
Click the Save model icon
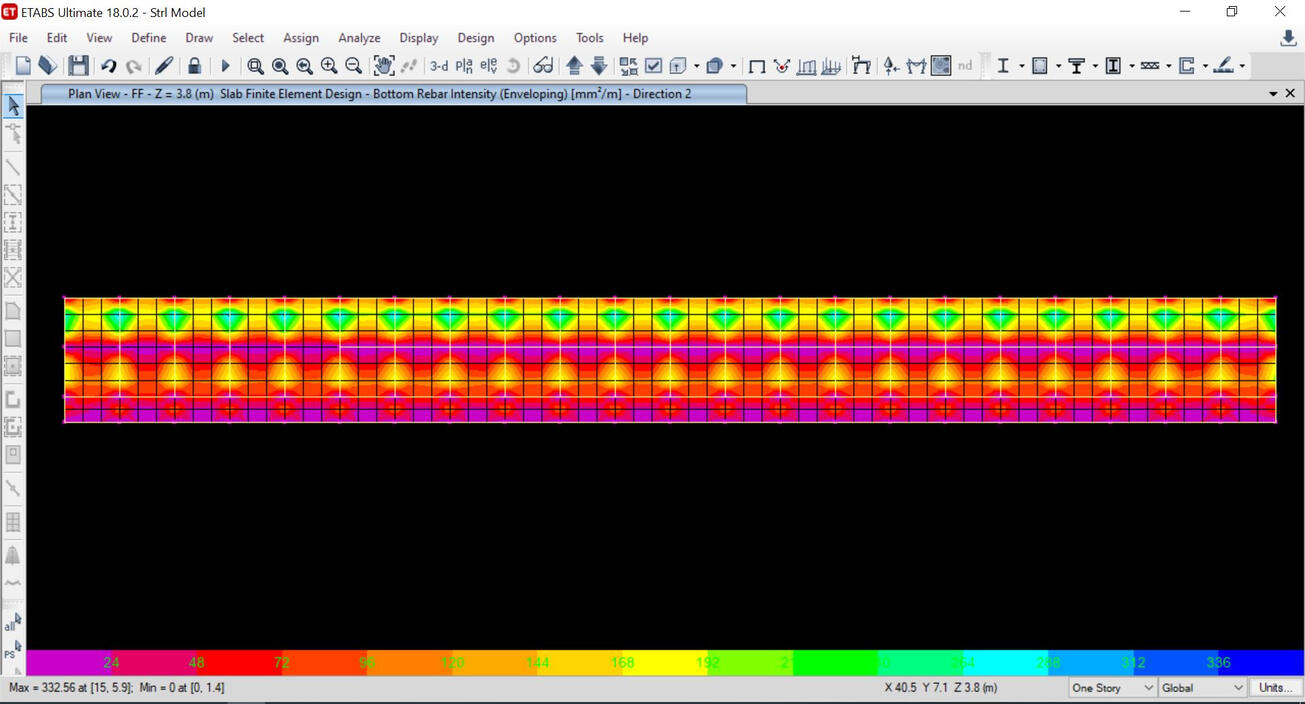click(78, 66)
